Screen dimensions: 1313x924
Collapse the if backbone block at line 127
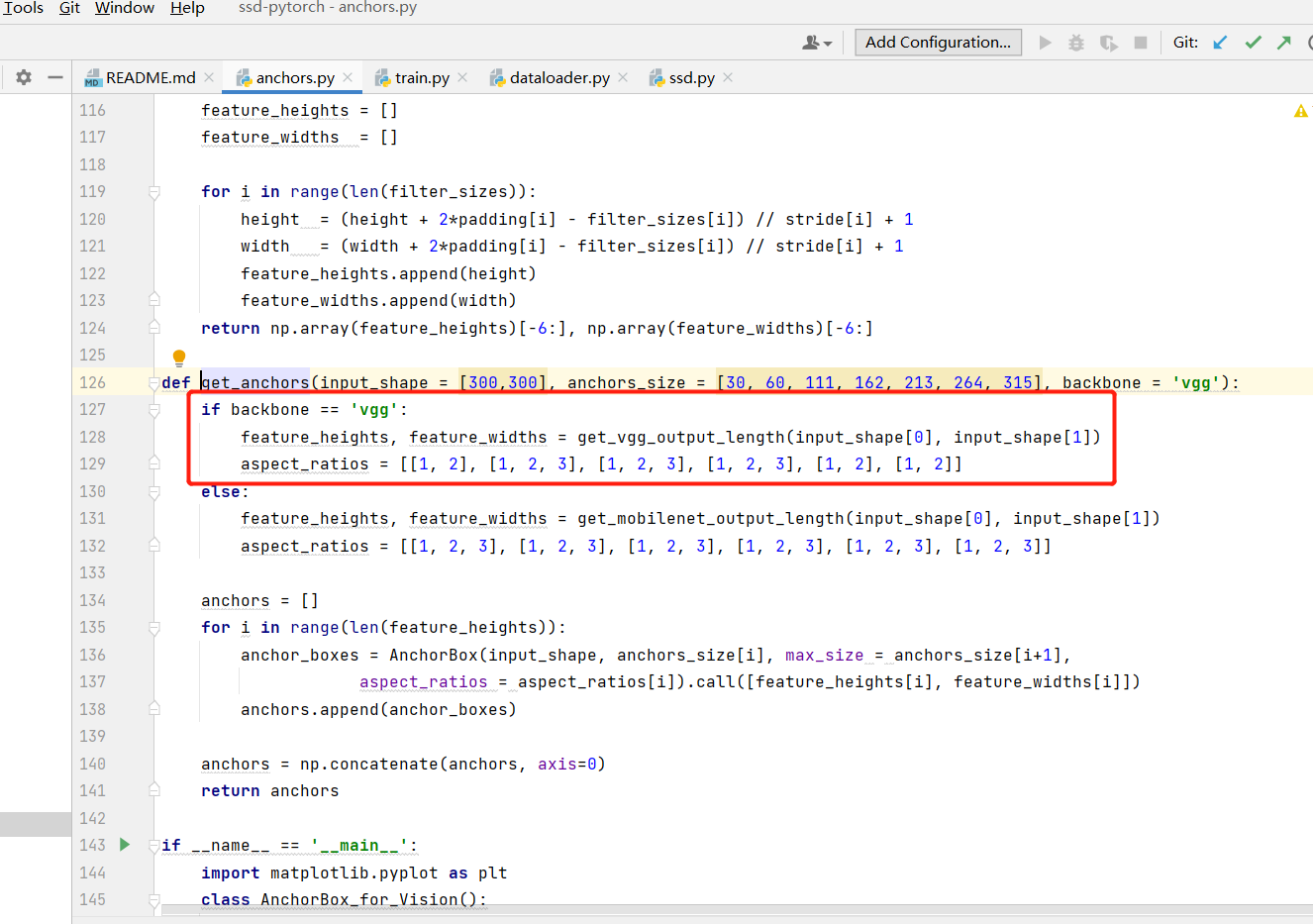(x=154, y=409)
